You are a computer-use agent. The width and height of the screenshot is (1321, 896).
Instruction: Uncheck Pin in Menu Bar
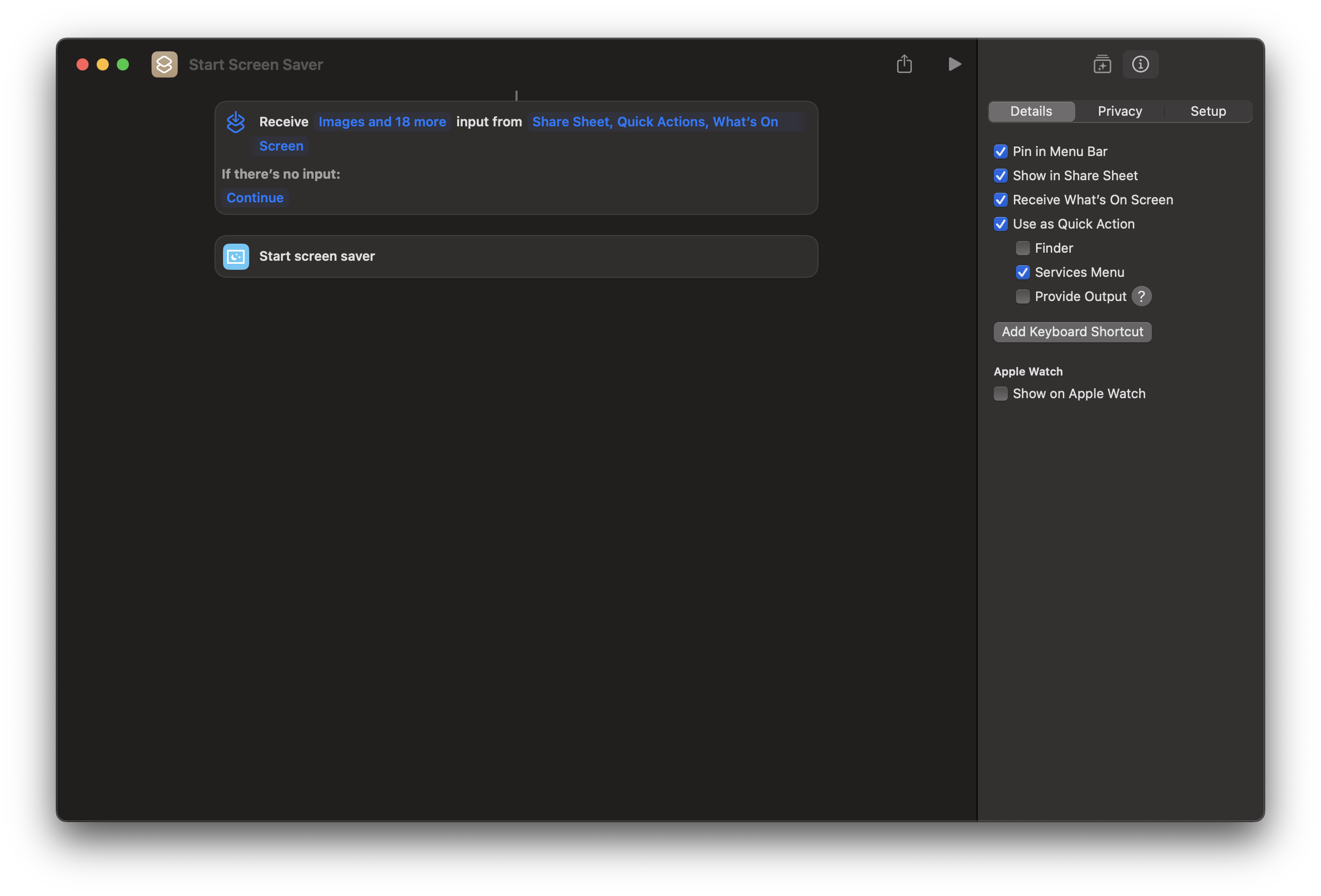tap(1000, 151)
